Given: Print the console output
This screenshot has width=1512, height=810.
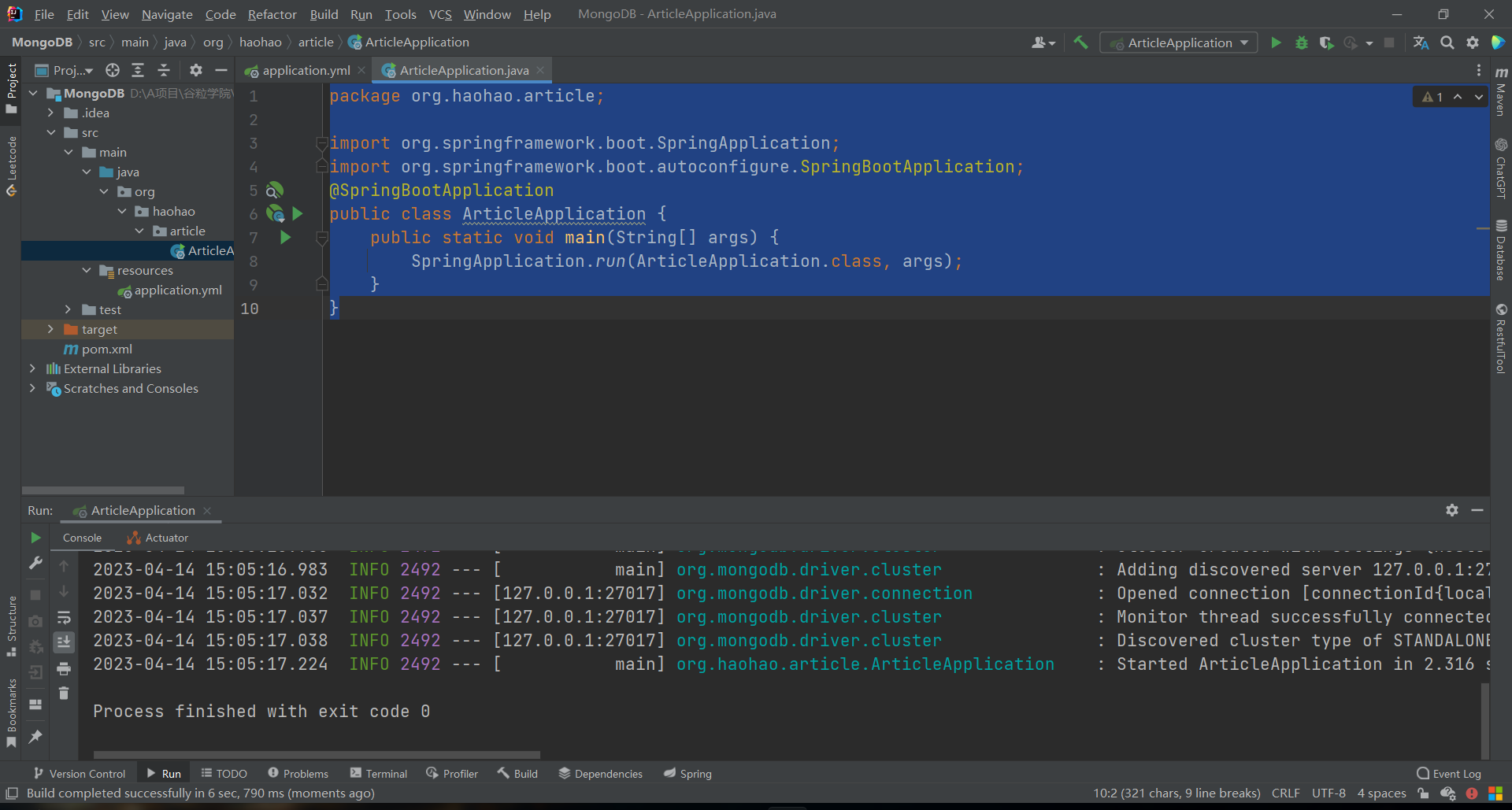Looking at the screenshot, I should [x=64, y=669].
